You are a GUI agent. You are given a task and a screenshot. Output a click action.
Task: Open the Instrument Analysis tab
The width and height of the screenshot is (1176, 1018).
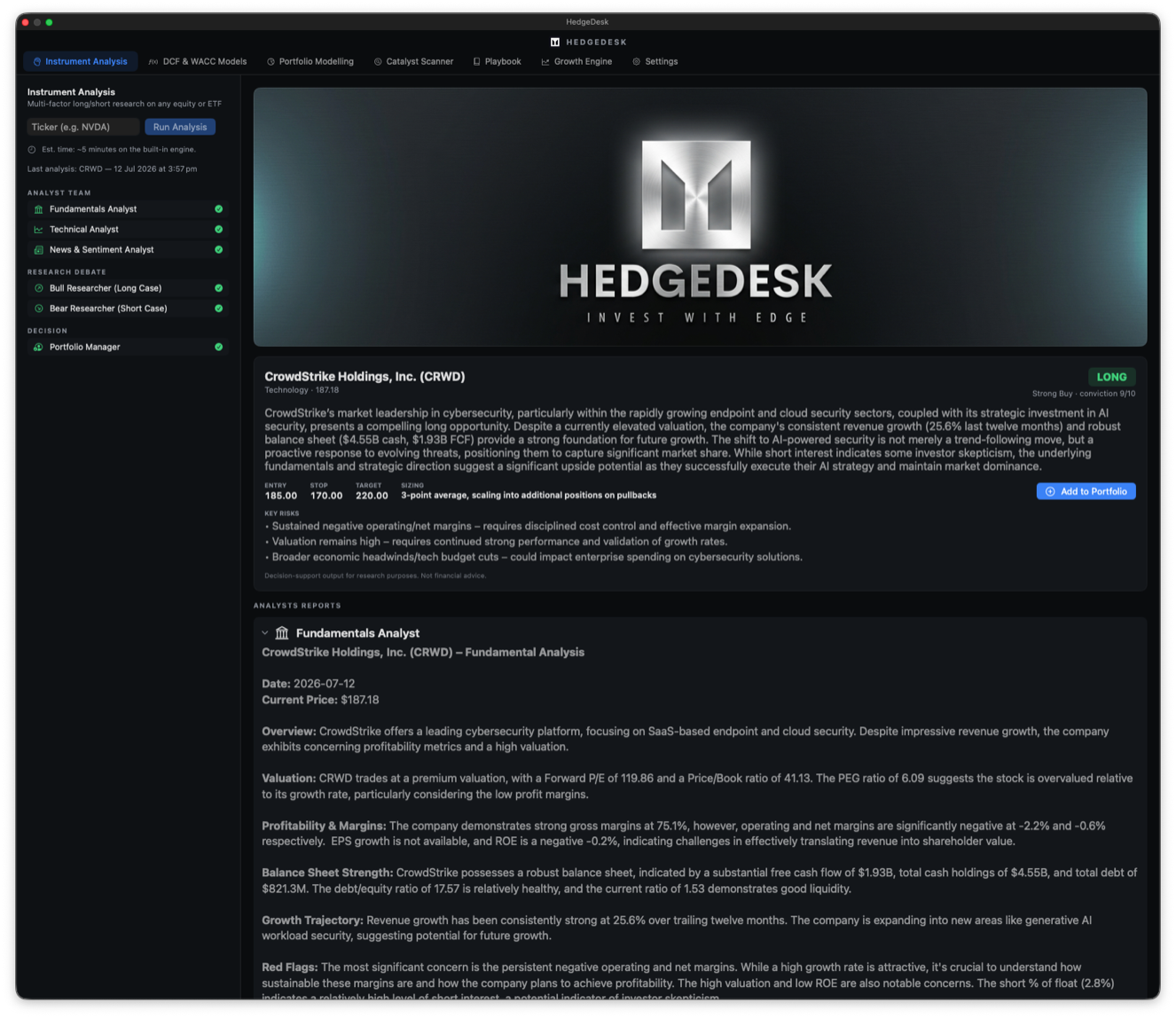tap(80, 61)
